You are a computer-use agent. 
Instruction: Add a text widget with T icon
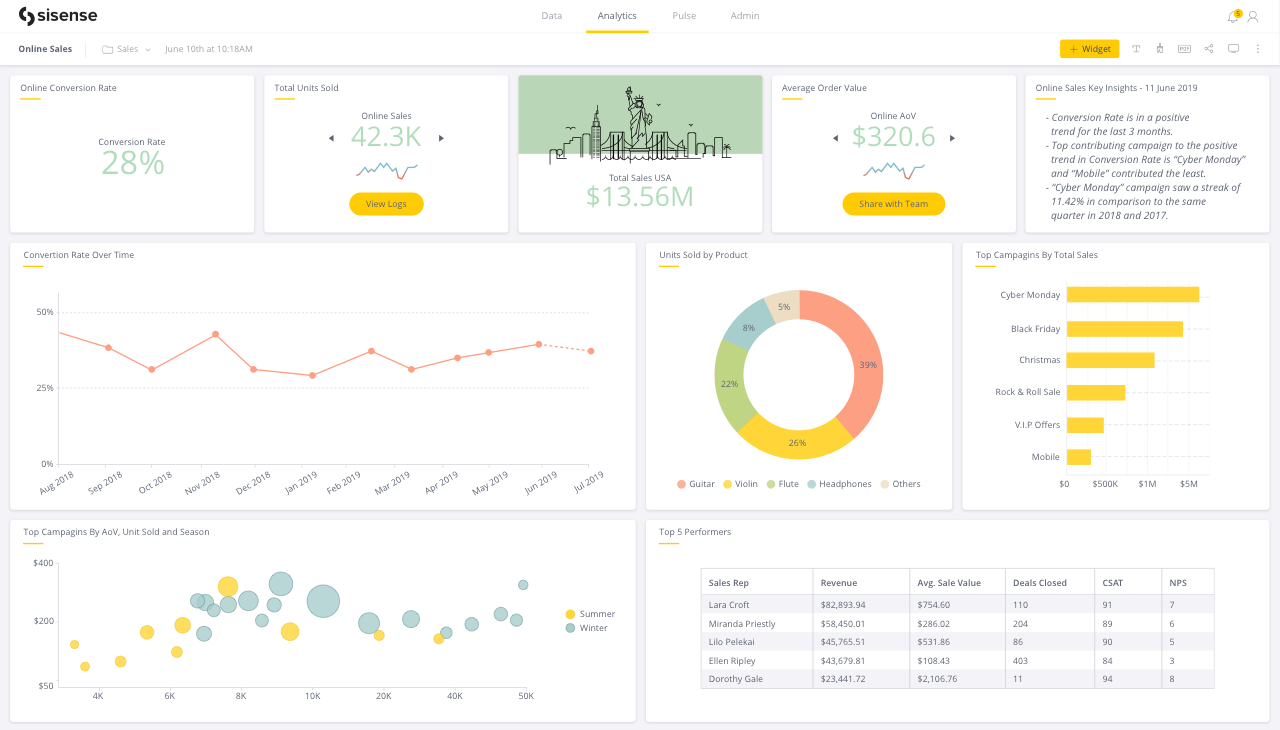coord(1136,49)
